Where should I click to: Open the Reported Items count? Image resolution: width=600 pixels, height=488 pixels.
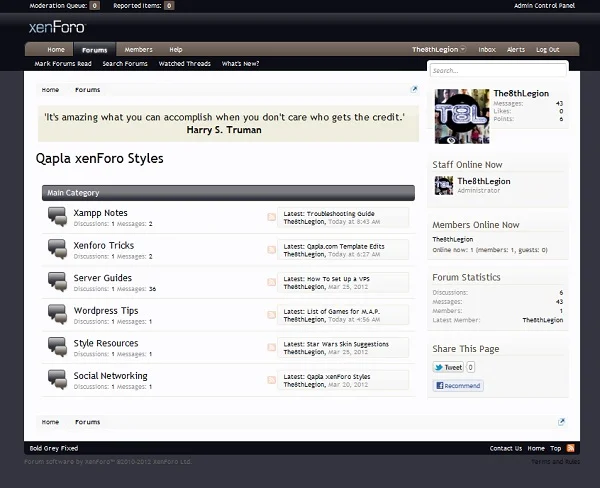169,6
